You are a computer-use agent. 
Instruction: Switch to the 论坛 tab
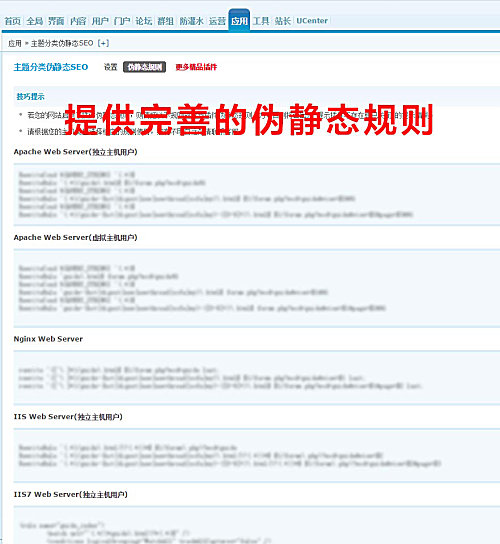click(x=144, y=21)
